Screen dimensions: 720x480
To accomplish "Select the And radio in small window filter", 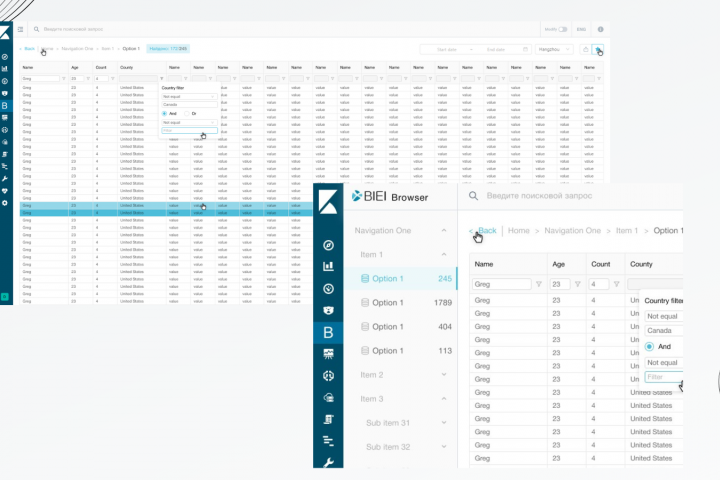I will [164, 113].
